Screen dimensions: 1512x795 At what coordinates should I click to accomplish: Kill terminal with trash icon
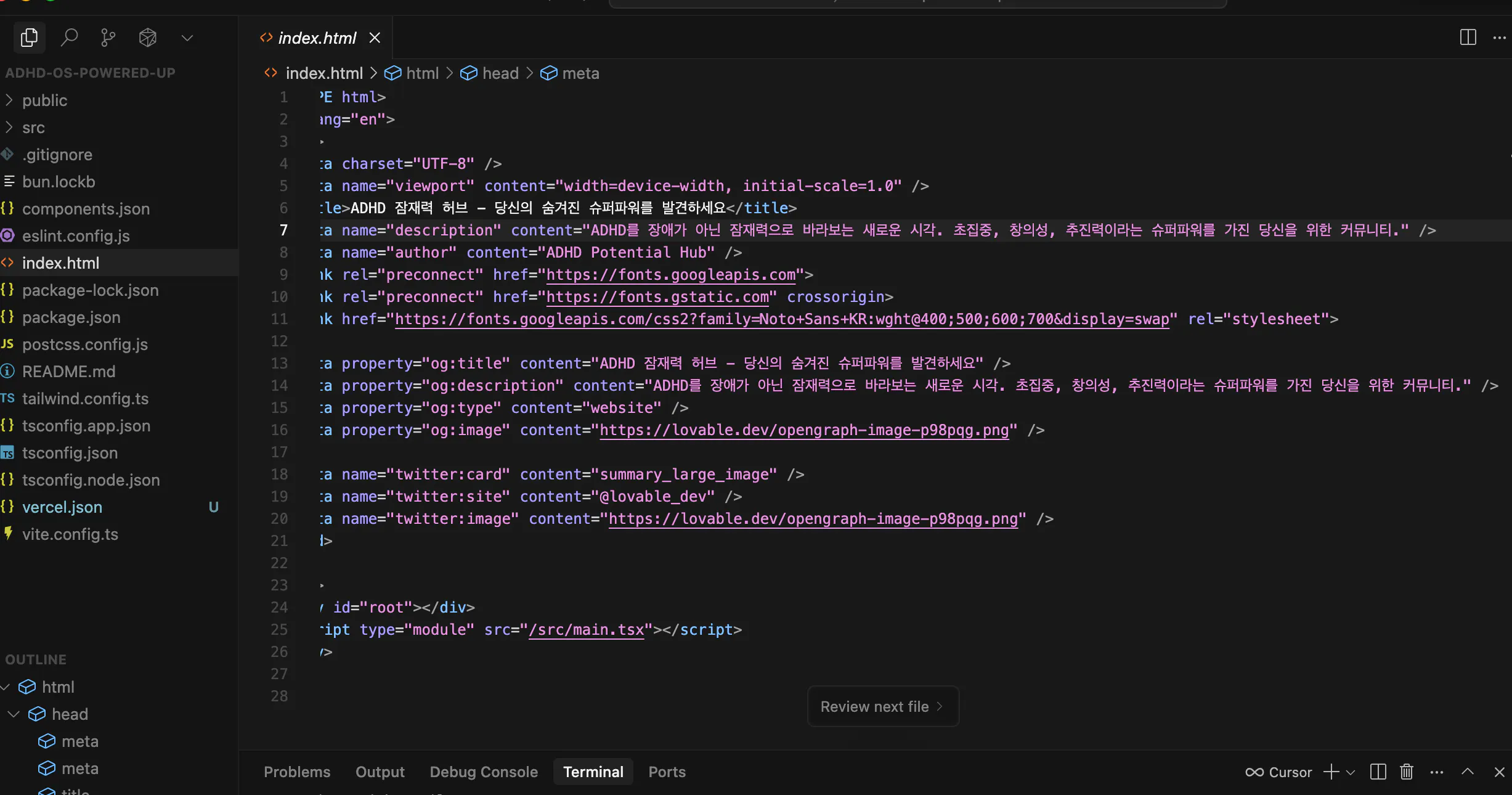coord(1407,772)
